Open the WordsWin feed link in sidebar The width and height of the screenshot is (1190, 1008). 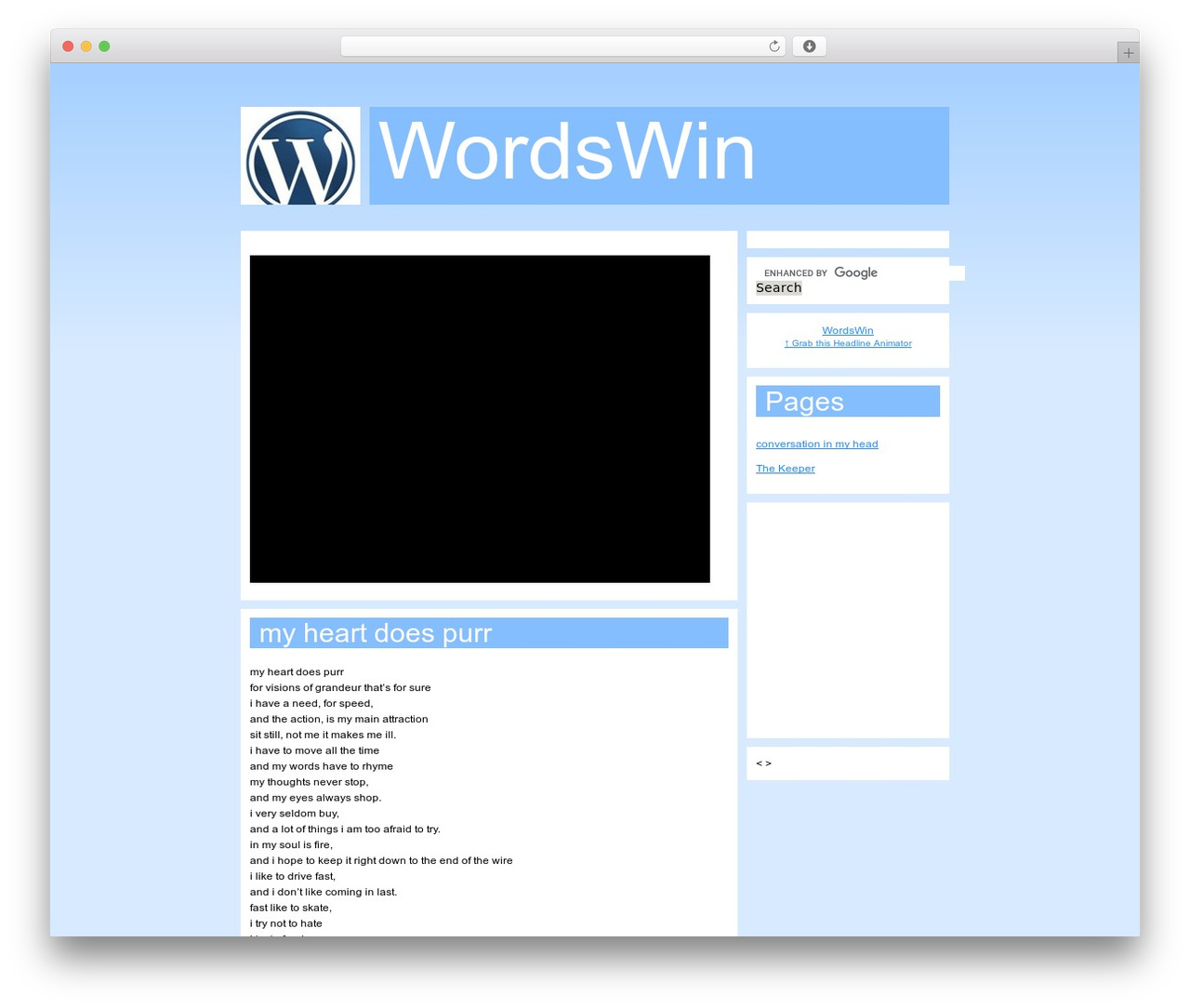(x=848, y=330)
